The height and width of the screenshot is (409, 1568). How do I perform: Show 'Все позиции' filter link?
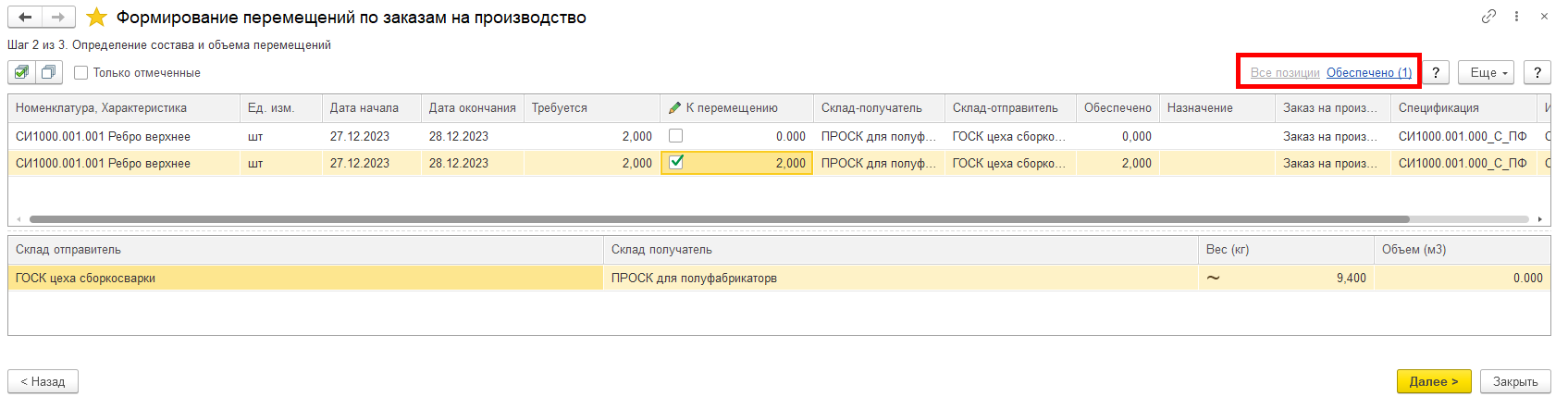[x=1285, y=72]
